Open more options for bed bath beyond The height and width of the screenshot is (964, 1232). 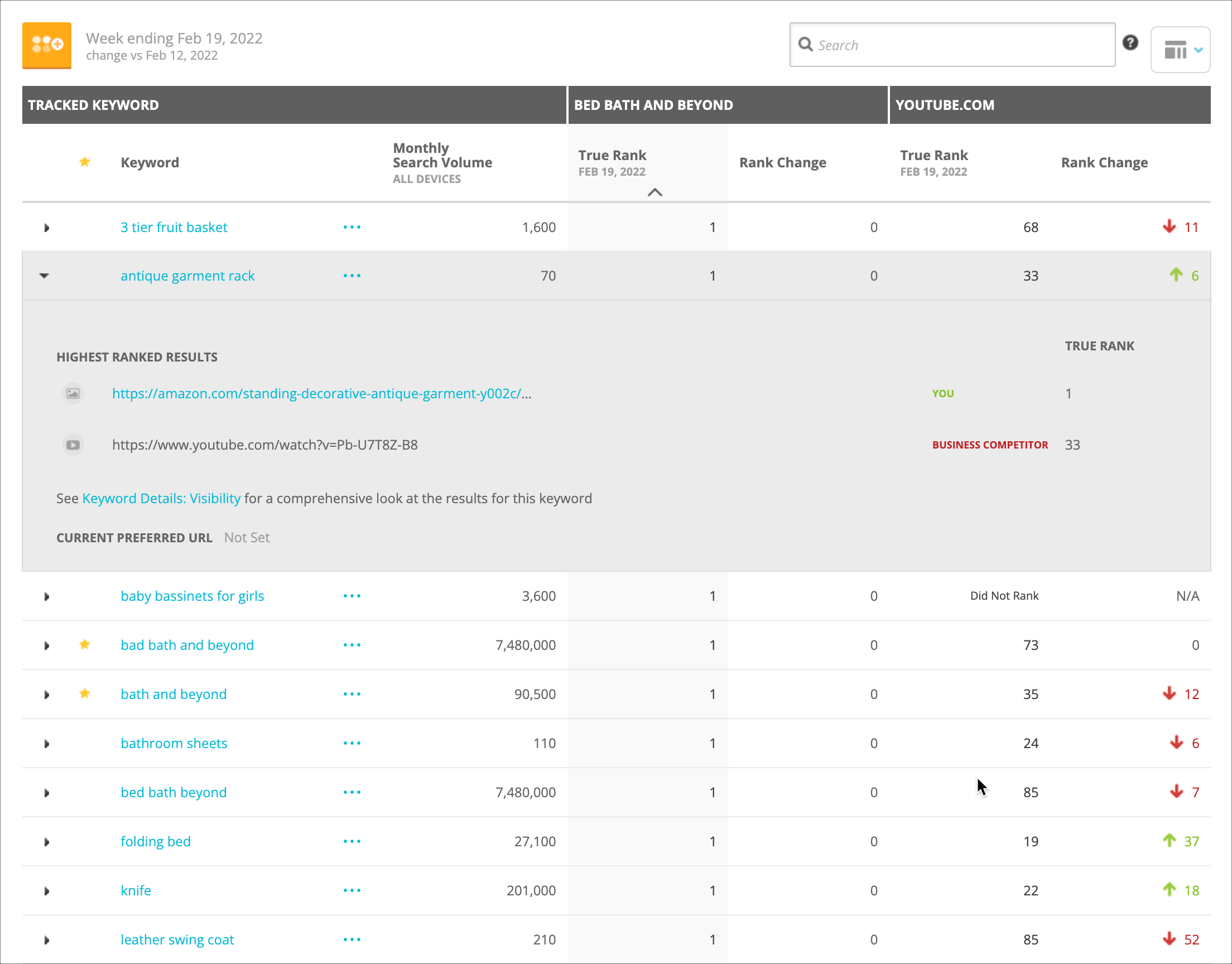pos(352,792)
